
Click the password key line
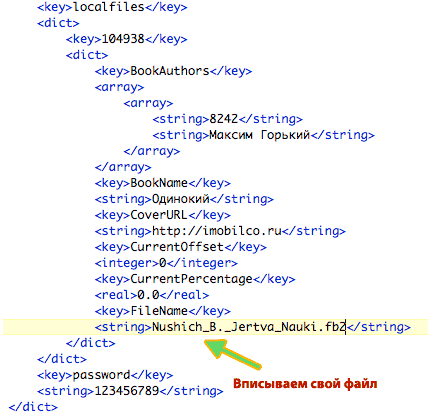tap(105, 375)
